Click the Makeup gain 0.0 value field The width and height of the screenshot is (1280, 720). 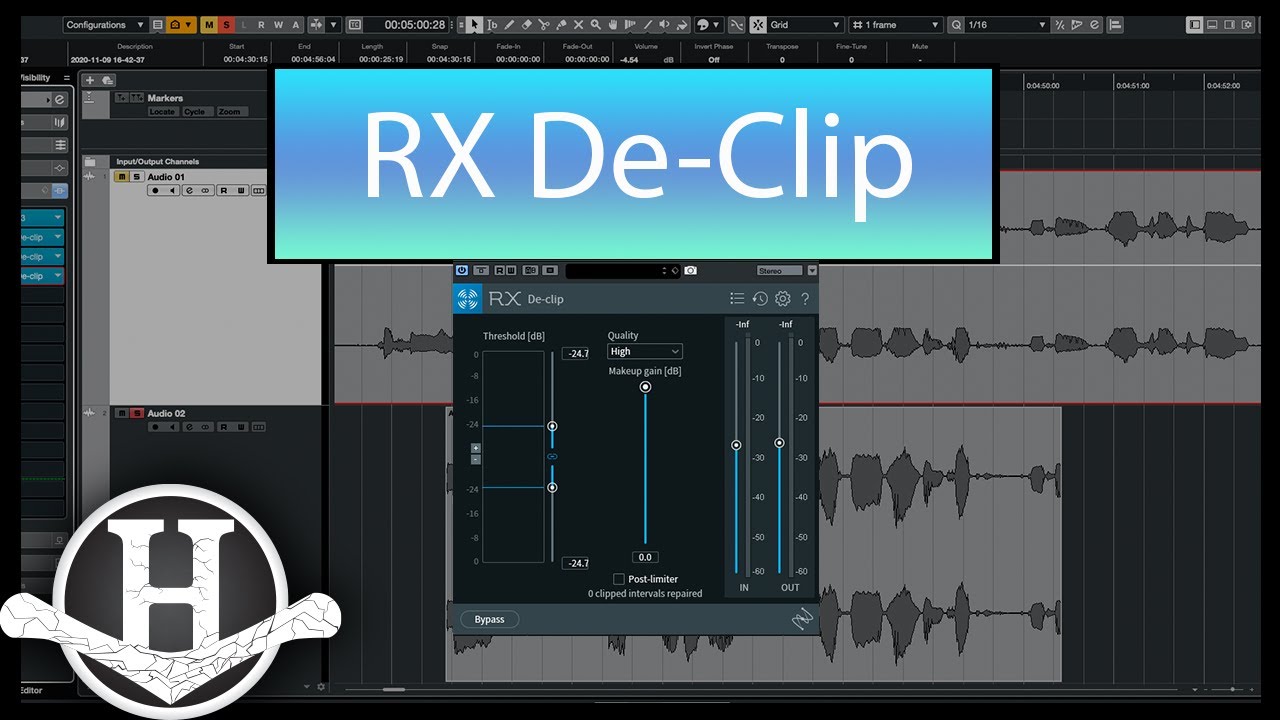pos(645,557)
